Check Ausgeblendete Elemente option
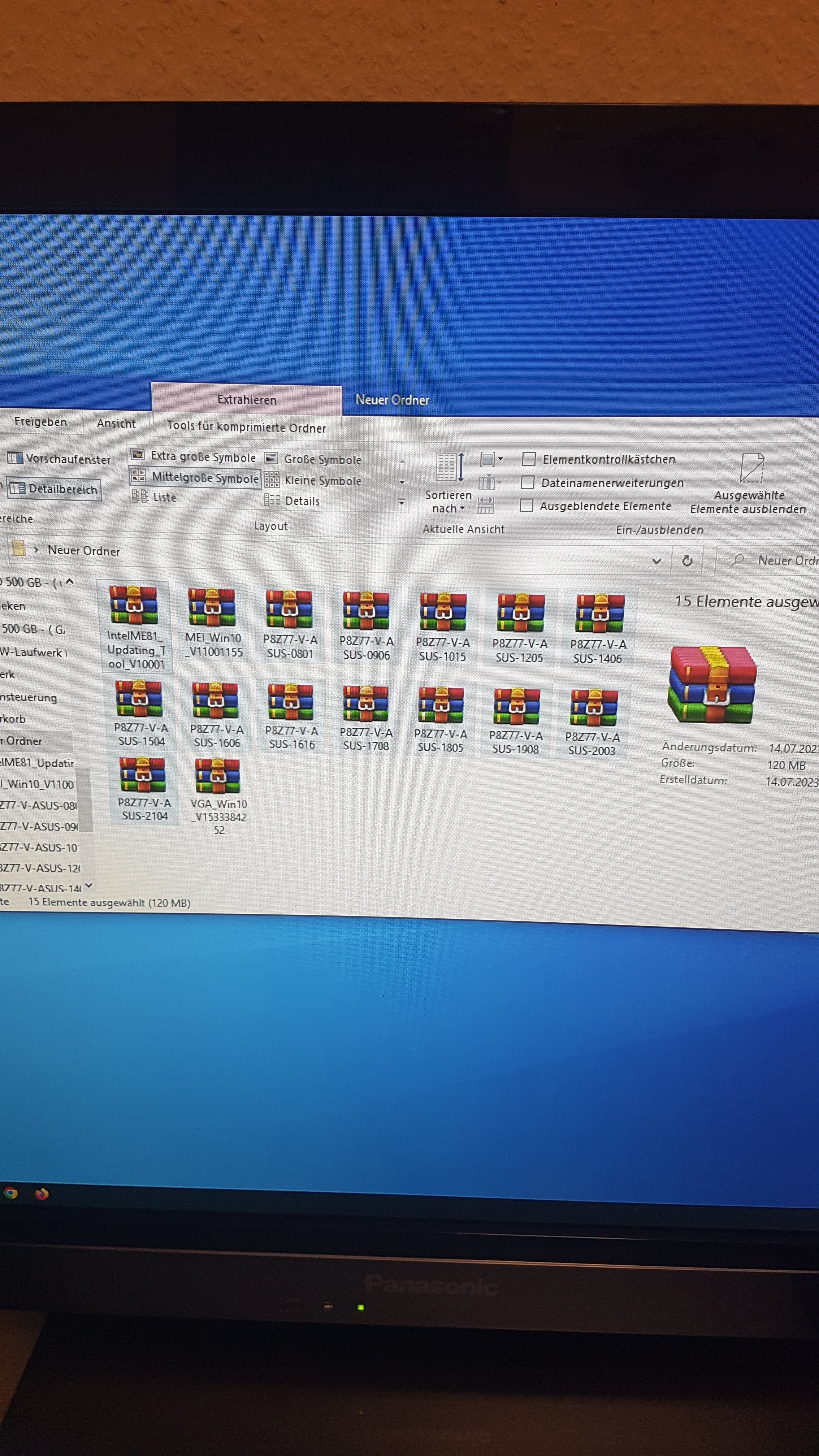 [526, 505]
